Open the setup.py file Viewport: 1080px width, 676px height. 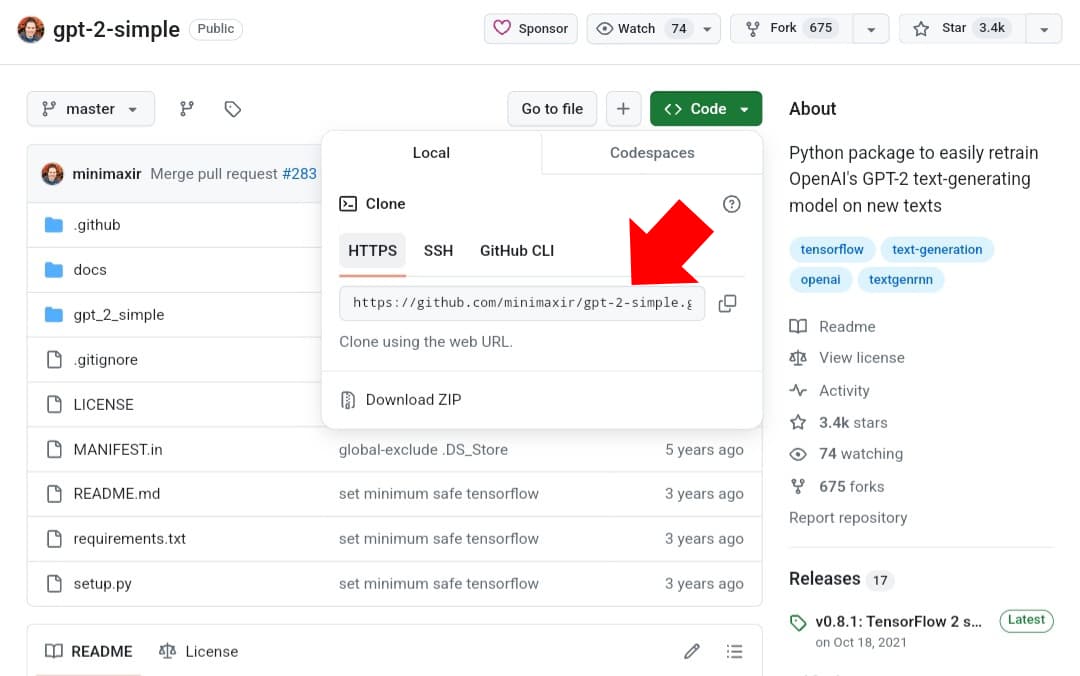102,584
